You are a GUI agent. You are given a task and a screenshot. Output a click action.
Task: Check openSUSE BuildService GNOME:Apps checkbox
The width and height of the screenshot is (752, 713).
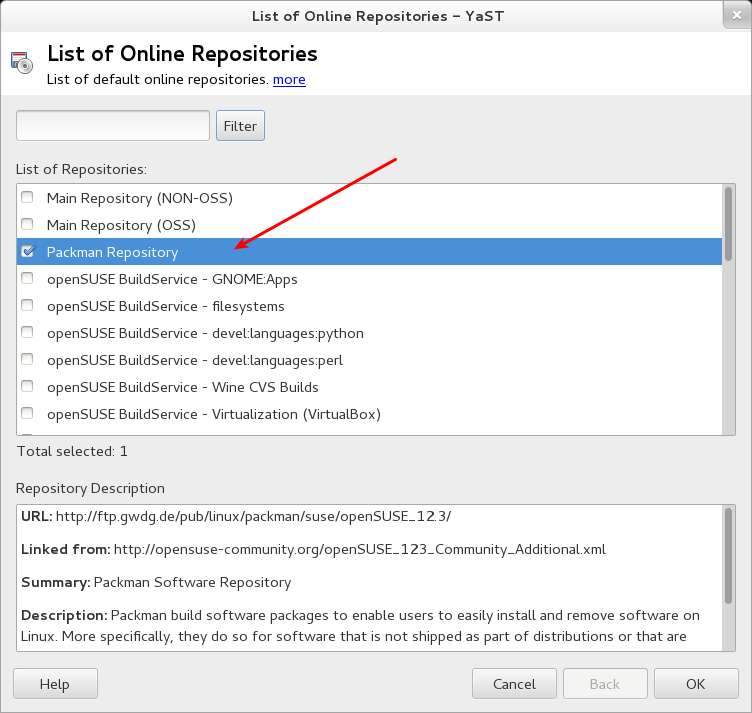[x=27, y=278]
